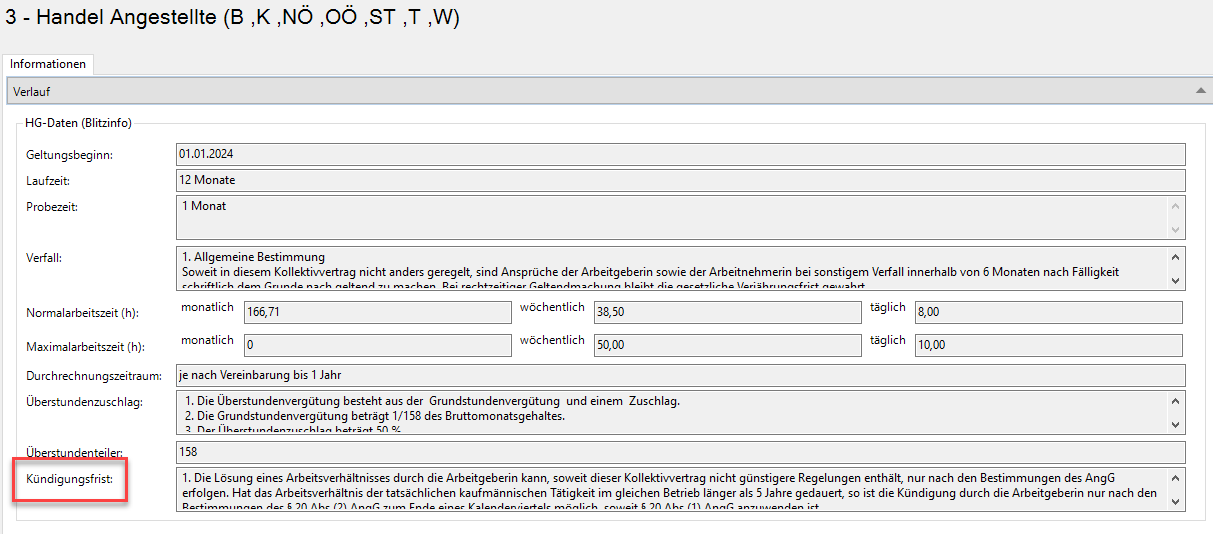This screenshot has width=1213, height=534.
Task: Click the Geltungsbeginn date field
Action: click(680, 154)
